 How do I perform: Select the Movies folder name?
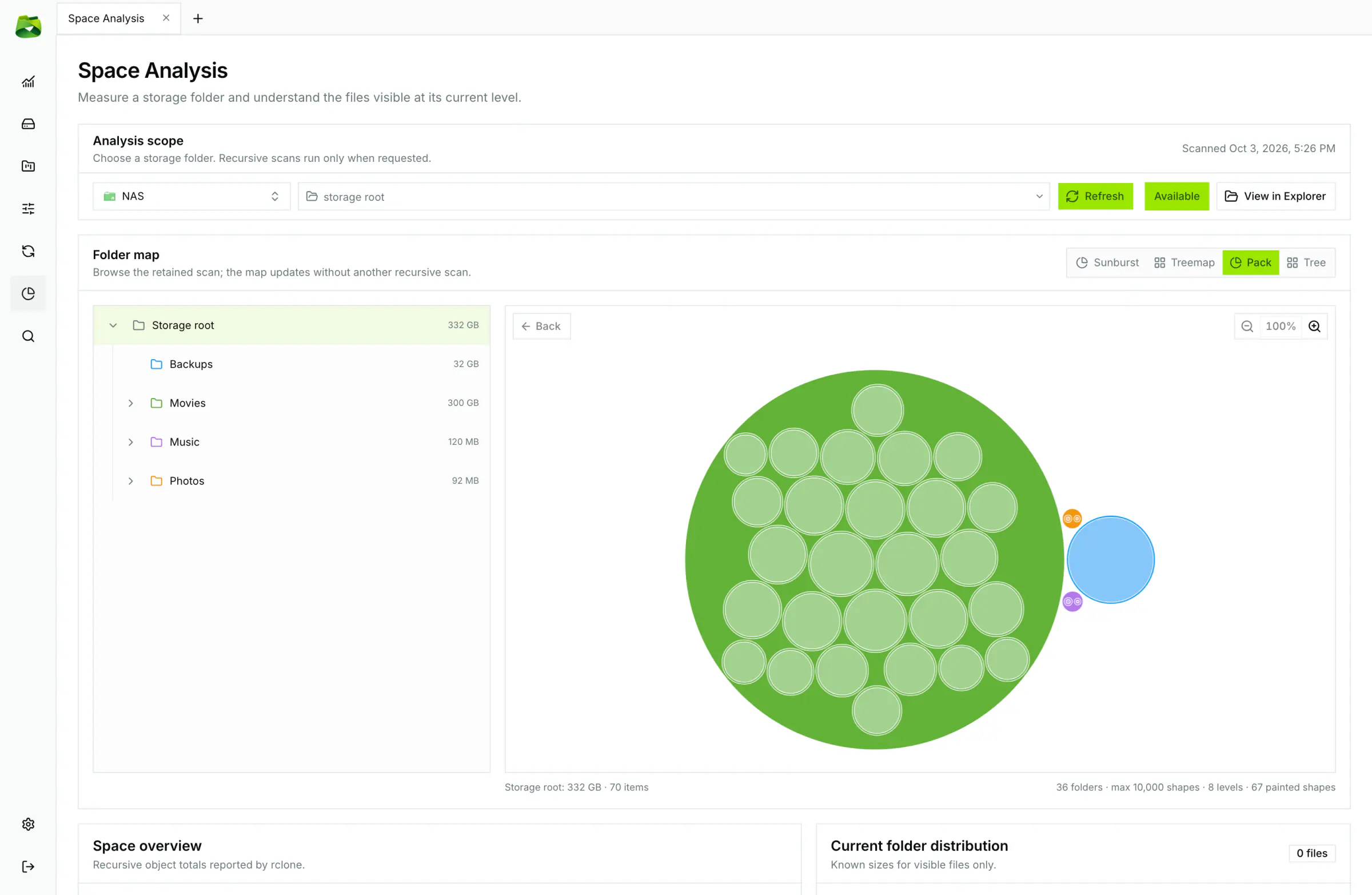[x=188, y=403]
